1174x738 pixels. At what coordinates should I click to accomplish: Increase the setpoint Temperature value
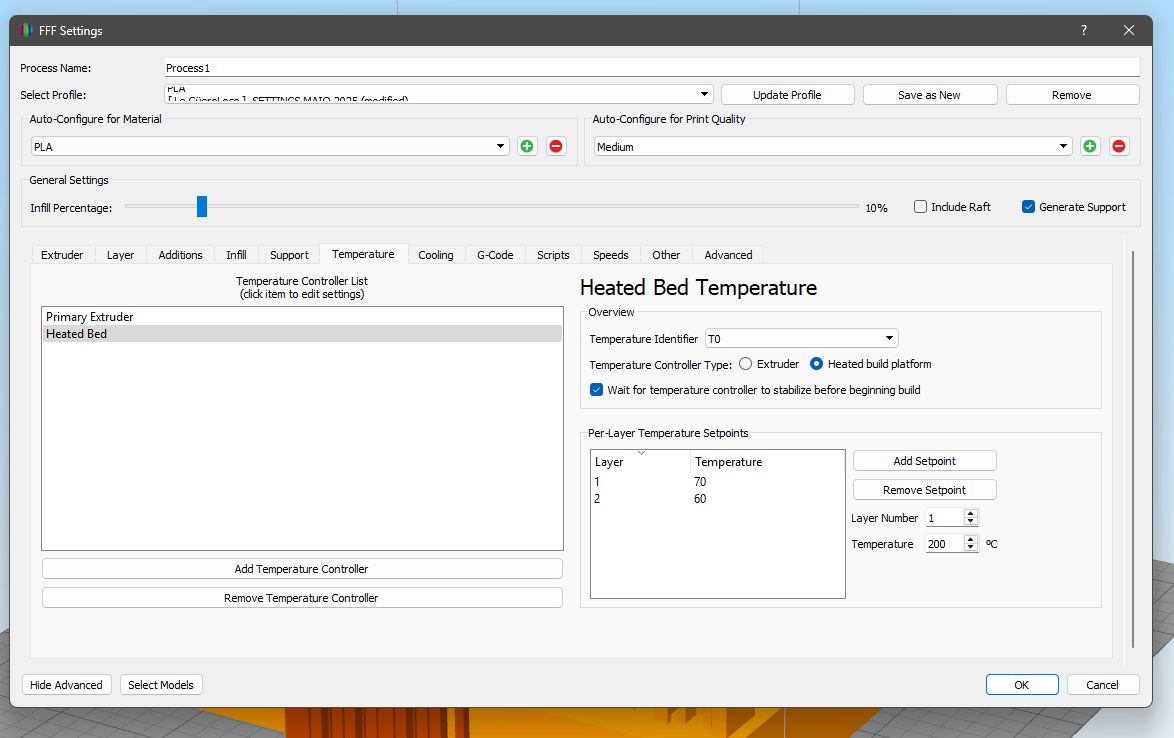click(x=971, y=540)
